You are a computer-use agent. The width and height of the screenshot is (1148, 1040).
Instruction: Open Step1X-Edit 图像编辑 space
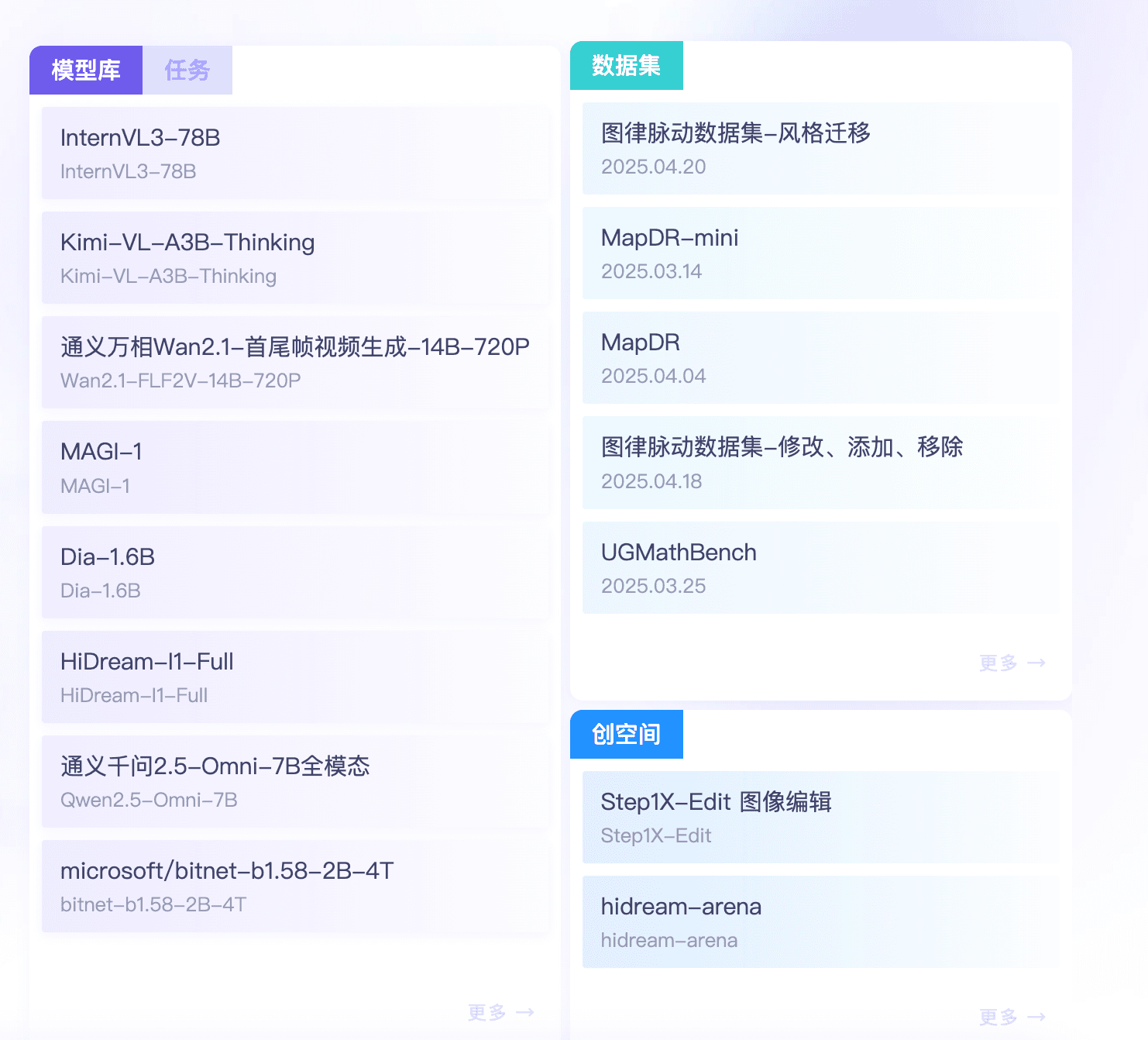[x=821, y=817]
